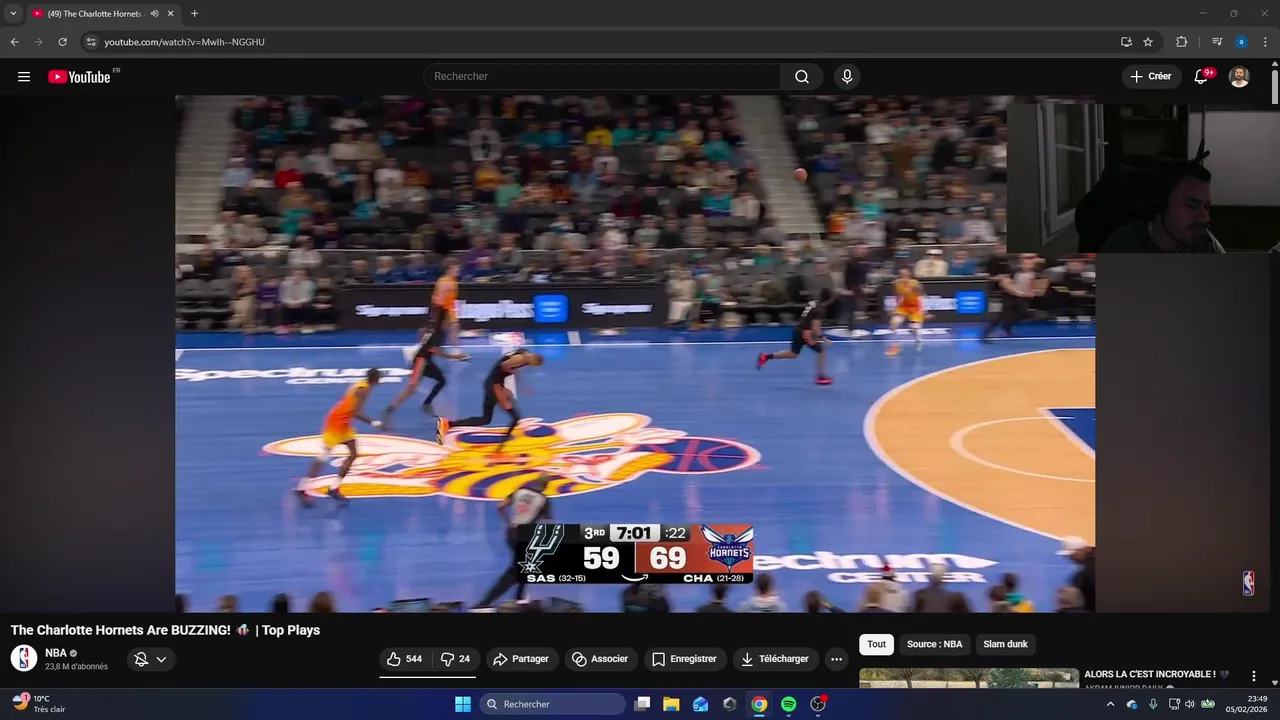This screenshot has height=720, width=1280.
Task: Open Chrome media controls icon
Action: click(1217, 42)
